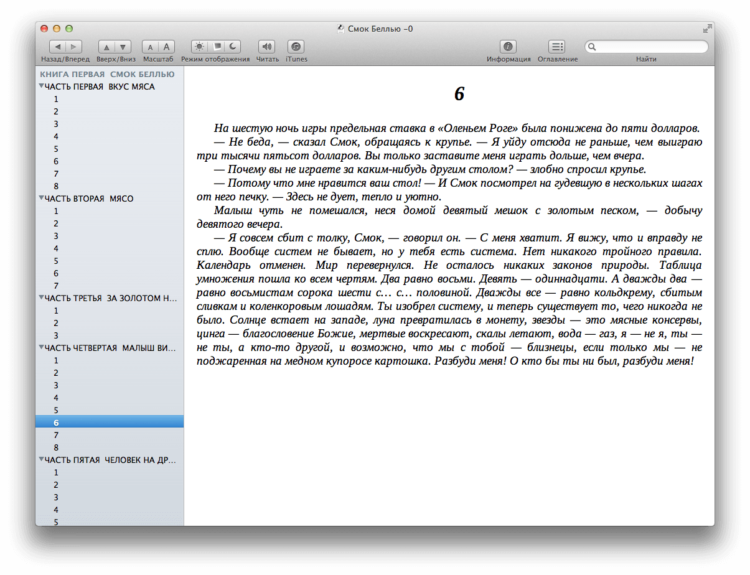This screenshot has width=750, height=575.
Task: Open chapter 1 of ЧАСТЬ ПЯТАЯ
Action: pyautogui.click(x=56, y=472)
